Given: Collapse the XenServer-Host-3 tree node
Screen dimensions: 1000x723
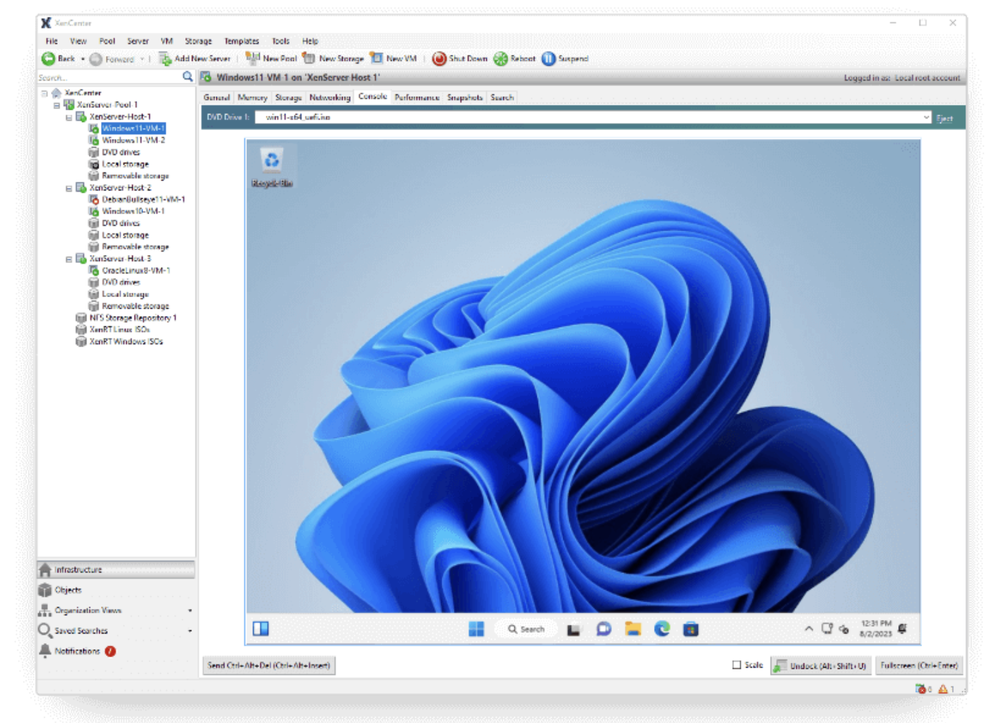Looking at the screenshot, I should click(x=69, y=259).
